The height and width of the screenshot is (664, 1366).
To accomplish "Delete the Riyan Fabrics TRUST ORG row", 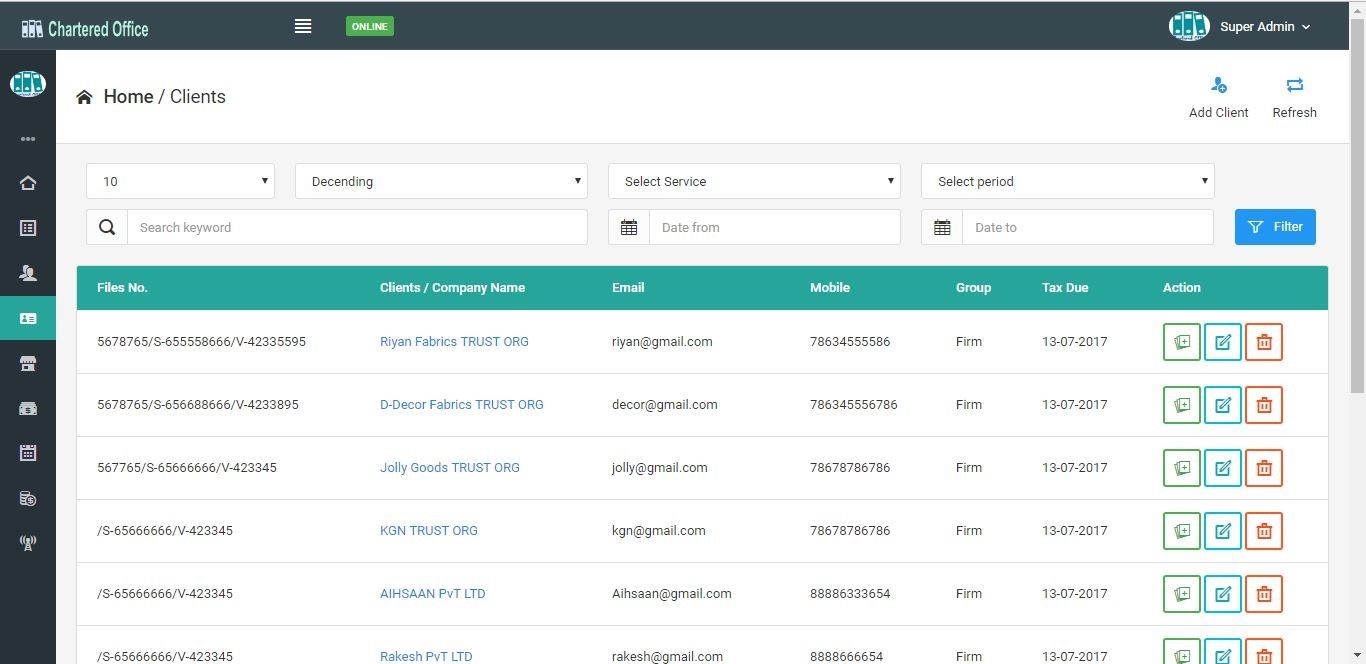I will pos(1264,342).
